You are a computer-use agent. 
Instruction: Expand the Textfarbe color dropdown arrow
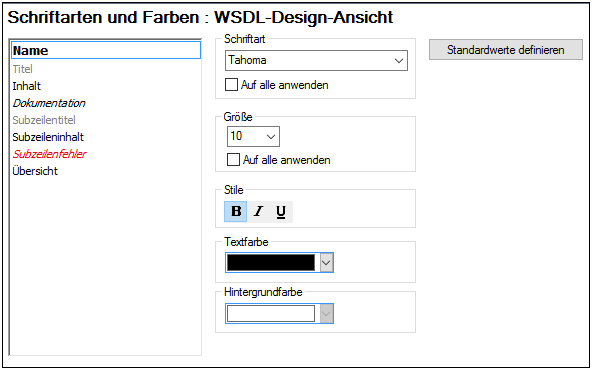(327, 263)
